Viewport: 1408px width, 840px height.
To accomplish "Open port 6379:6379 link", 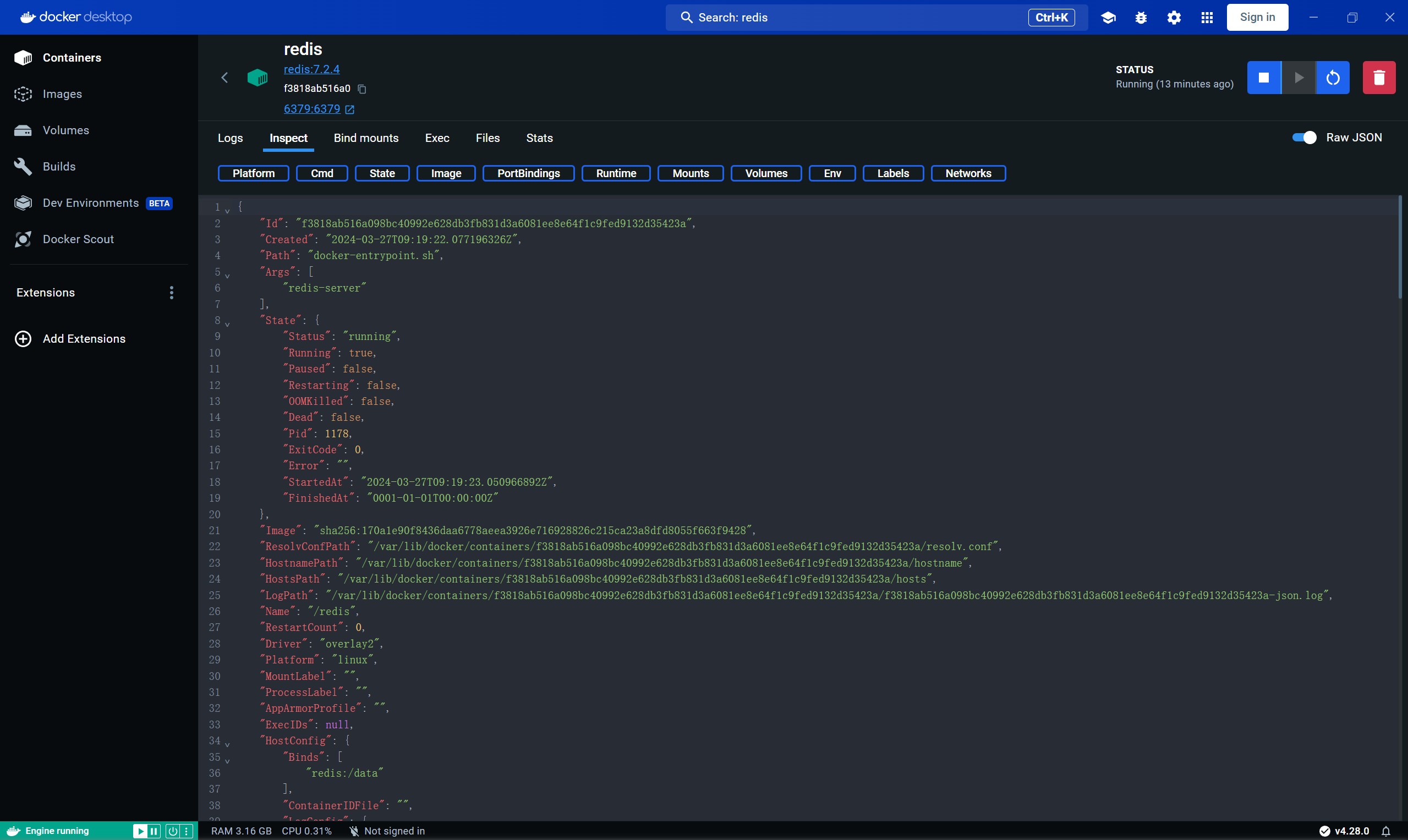I will pos(319,109).
